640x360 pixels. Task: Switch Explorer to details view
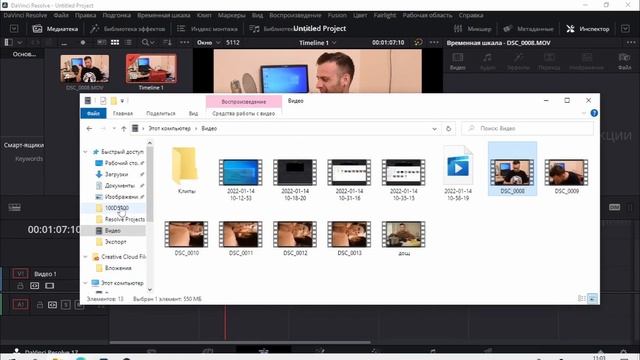point(582,299)
